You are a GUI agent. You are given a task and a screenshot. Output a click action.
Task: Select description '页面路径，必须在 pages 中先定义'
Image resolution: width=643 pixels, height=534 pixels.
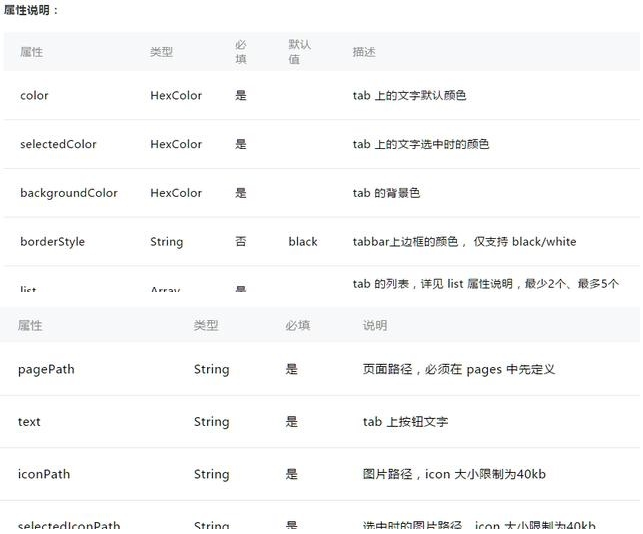[458, 369]
